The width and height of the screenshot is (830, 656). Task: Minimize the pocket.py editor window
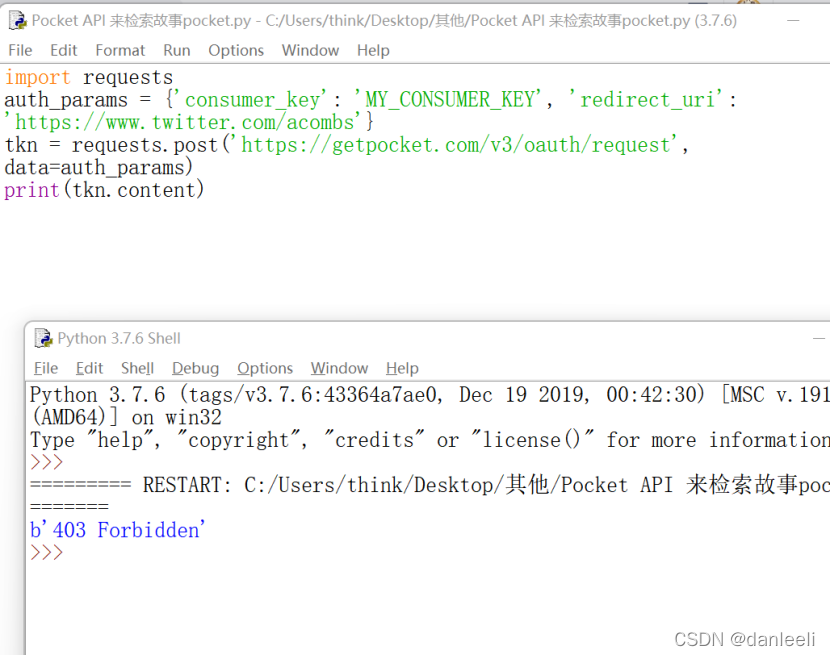793,21
